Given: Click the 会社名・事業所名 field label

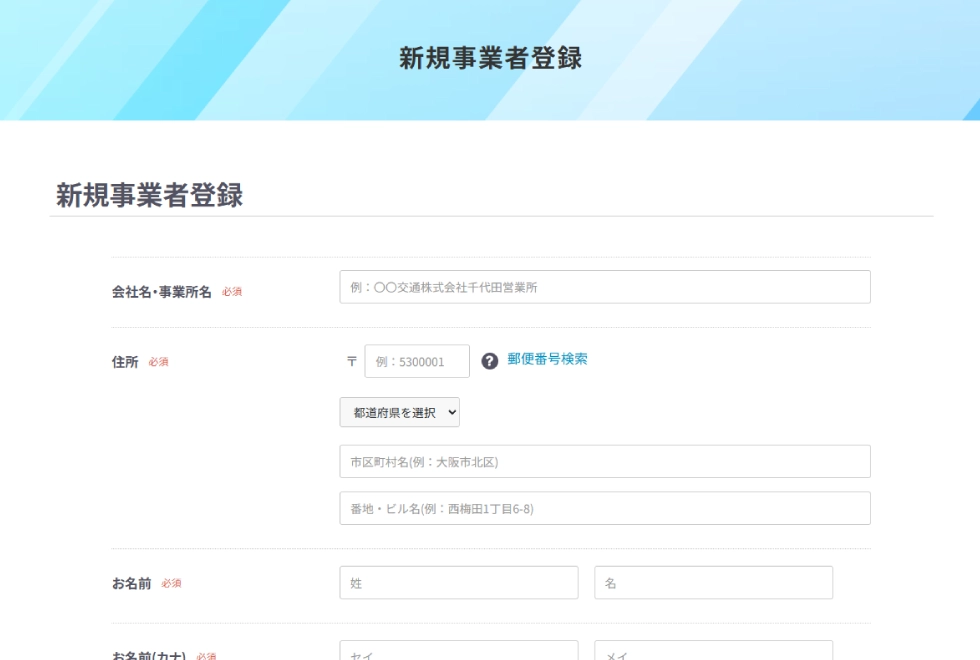Looking at the screenshot, I should click(x=162, y=292).
